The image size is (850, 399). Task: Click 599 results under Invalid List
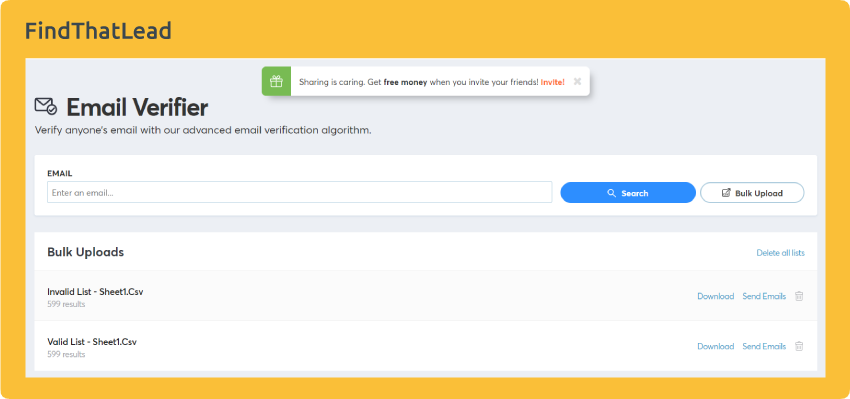point(66,304)
